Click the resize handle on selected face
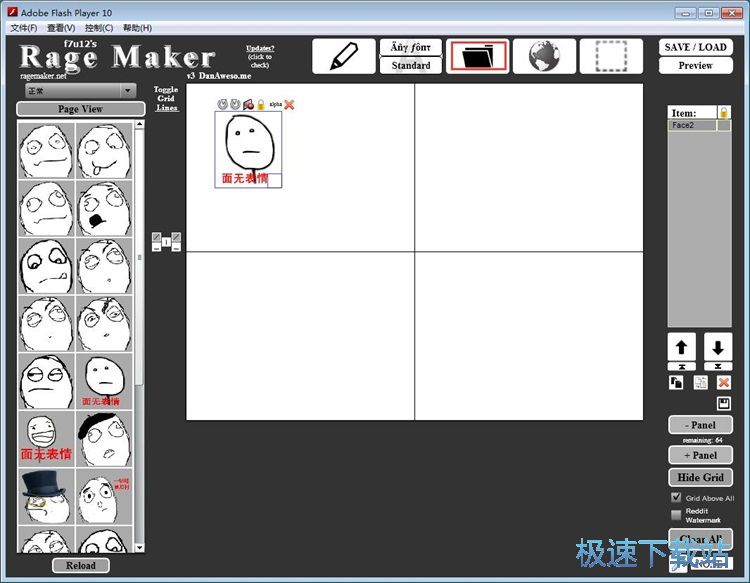 275,181
